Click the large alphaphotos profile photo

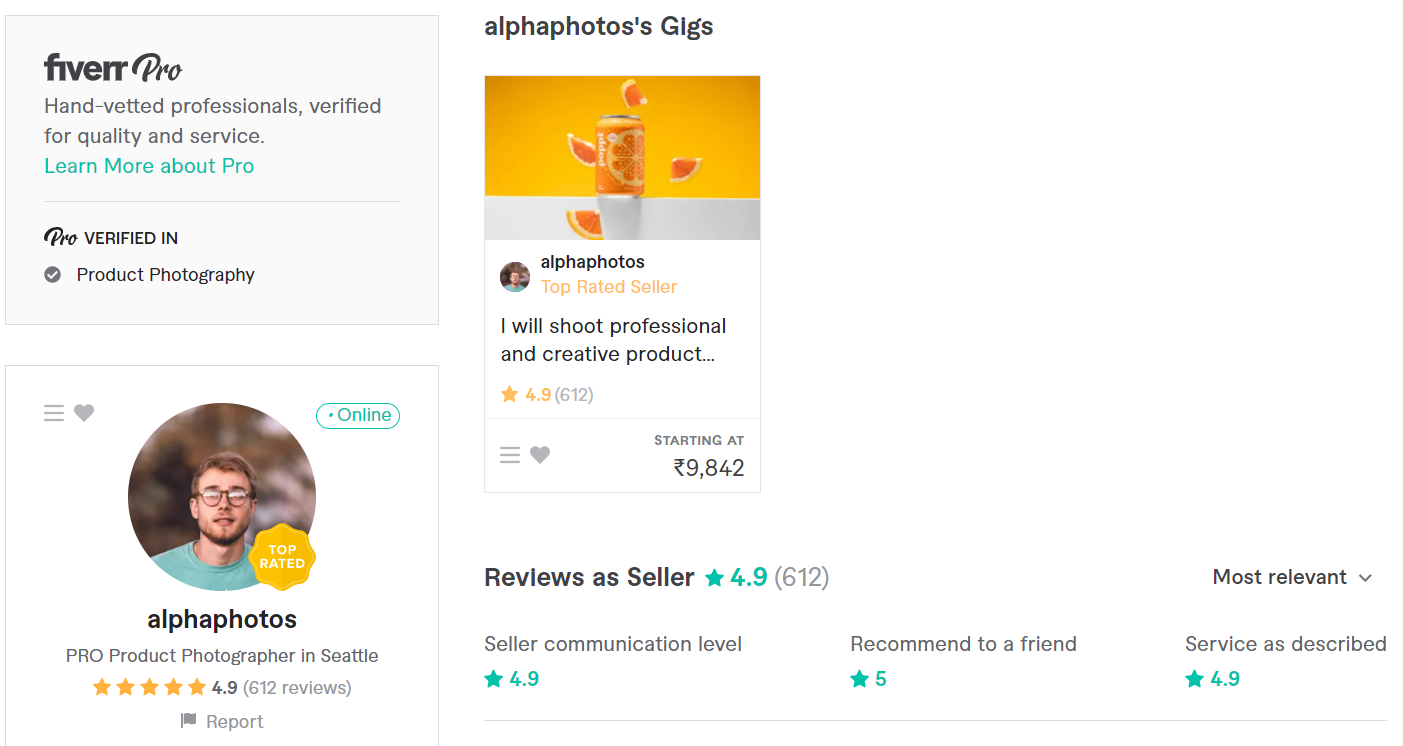(222, 497)
